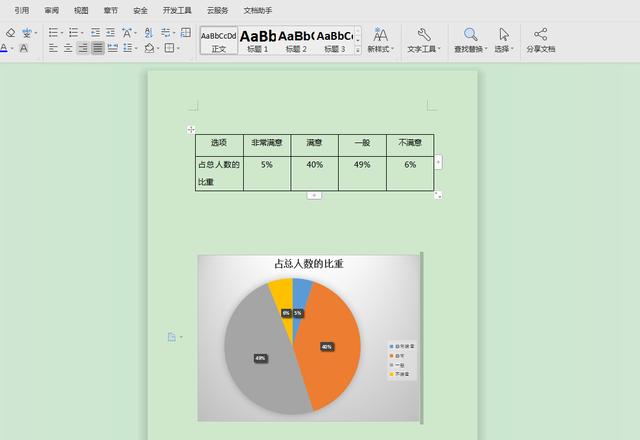Open the shading dropdown arrow
Screen dimensions: 640x440
(158, 49)
